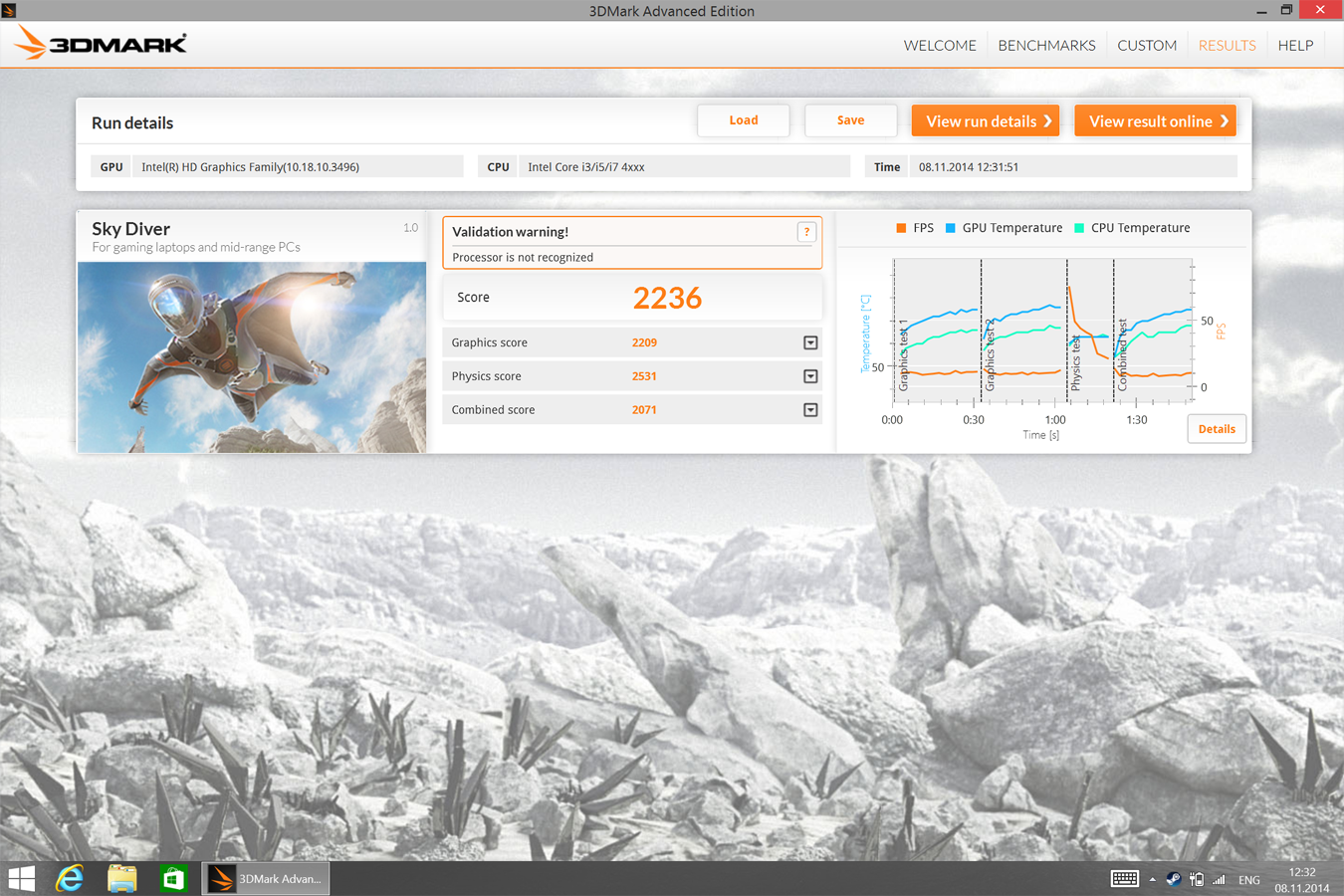The height and width of the screenshot is (896, 1344).
Task: Click the text Processor is not recognized
Action: pyautogui.click(x=523, y=258)
